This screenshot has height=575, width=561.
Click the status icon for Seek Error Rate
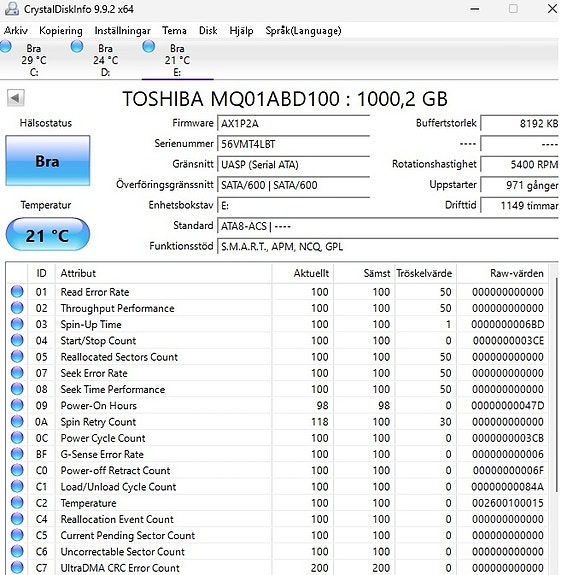(x=17, y=373)
